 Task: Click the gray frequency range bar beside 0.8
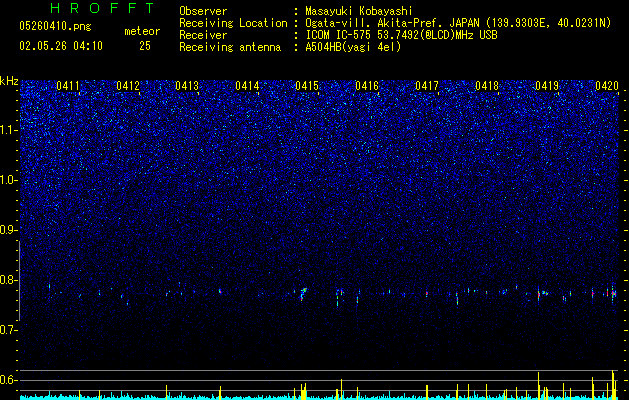coord(20,281)
